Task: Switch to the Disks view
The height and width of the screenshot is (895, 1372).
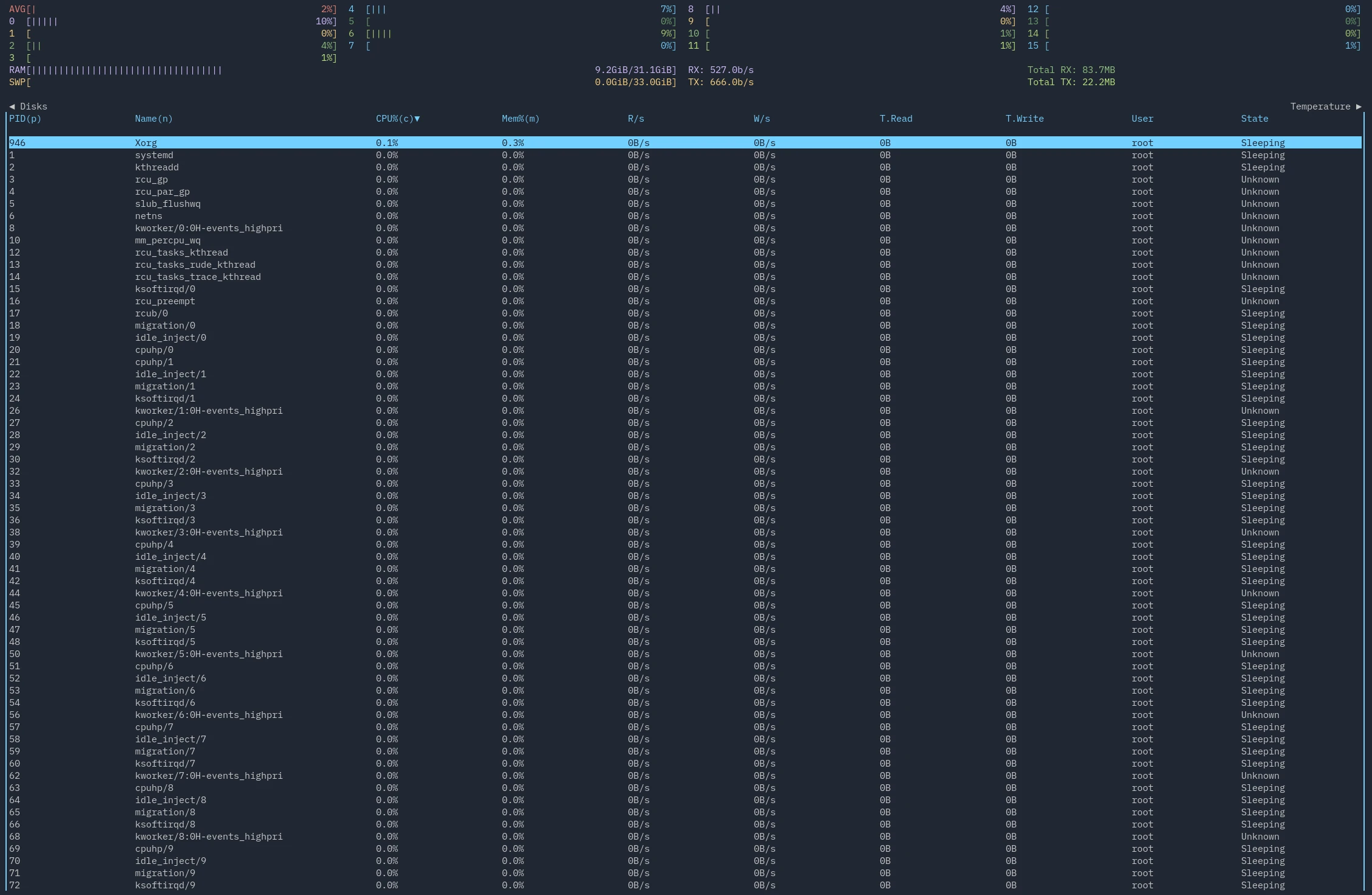Action: (x=33, y=106)
